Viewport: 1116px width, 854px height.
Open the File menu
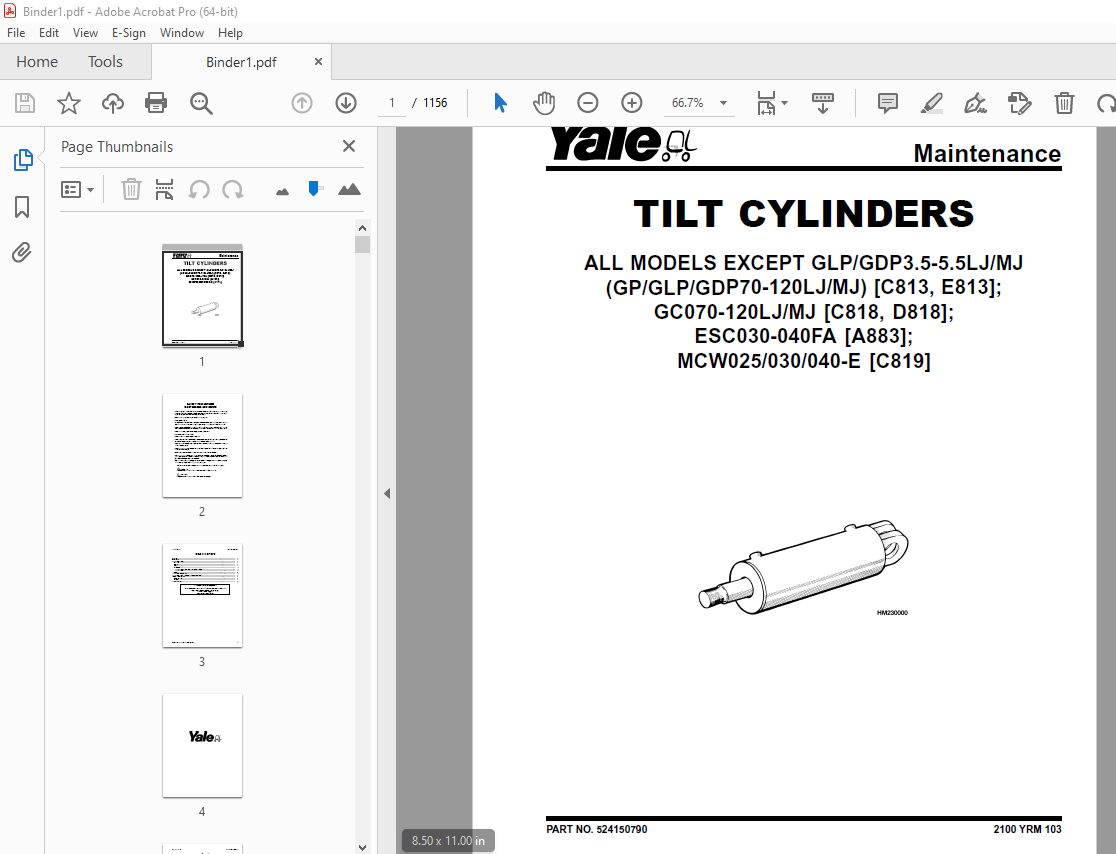(16, 33)
